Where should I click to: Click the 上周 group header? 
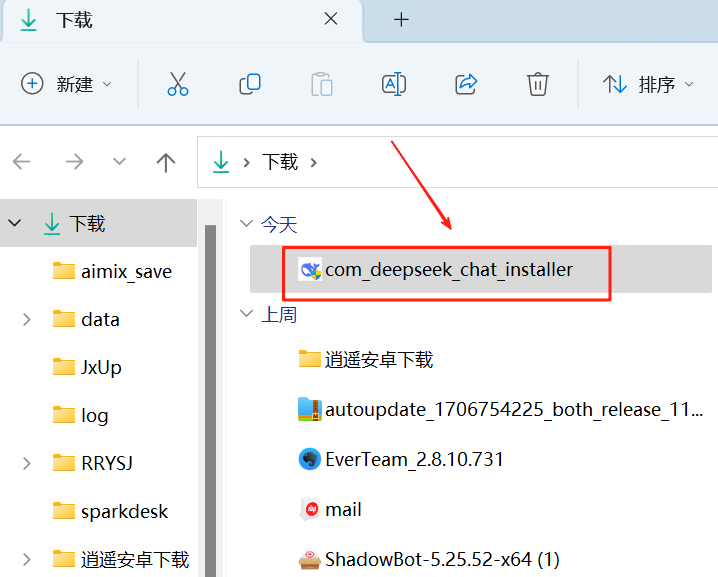(279, 315)
